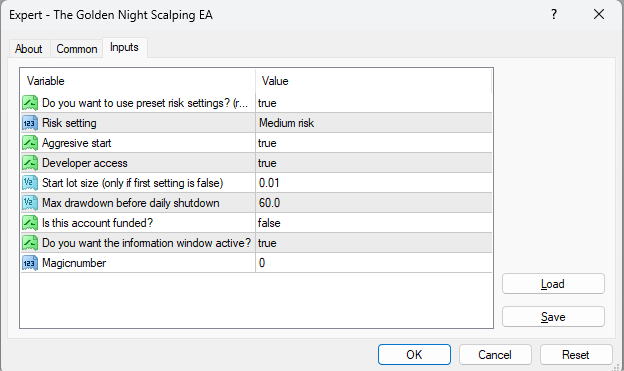Screen dimensions: 624x371
Task: Click the help question mark button
Action: (x=554, y=15)
